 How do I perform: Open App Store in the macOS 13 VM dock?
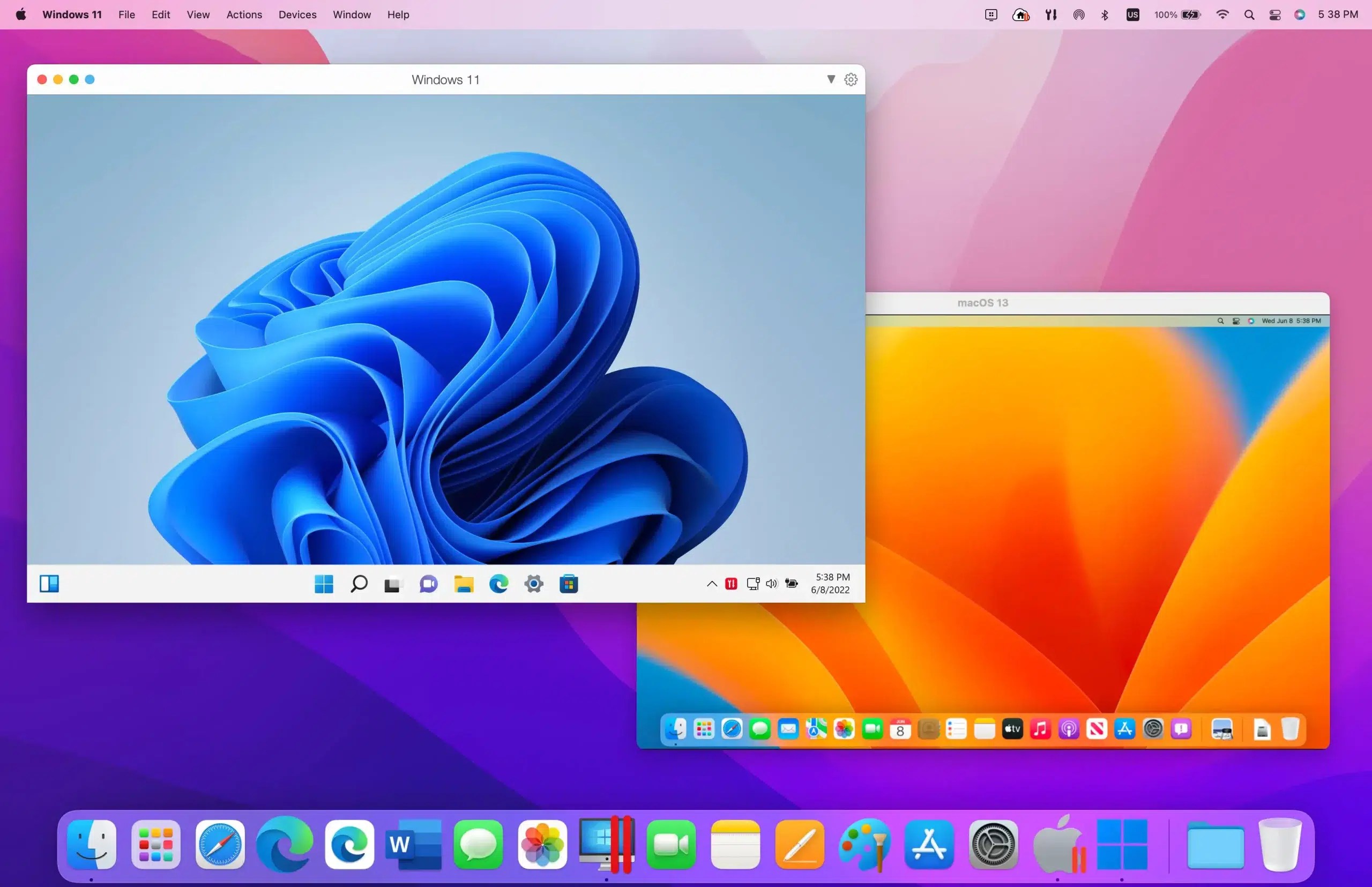tap(1124, 728)
